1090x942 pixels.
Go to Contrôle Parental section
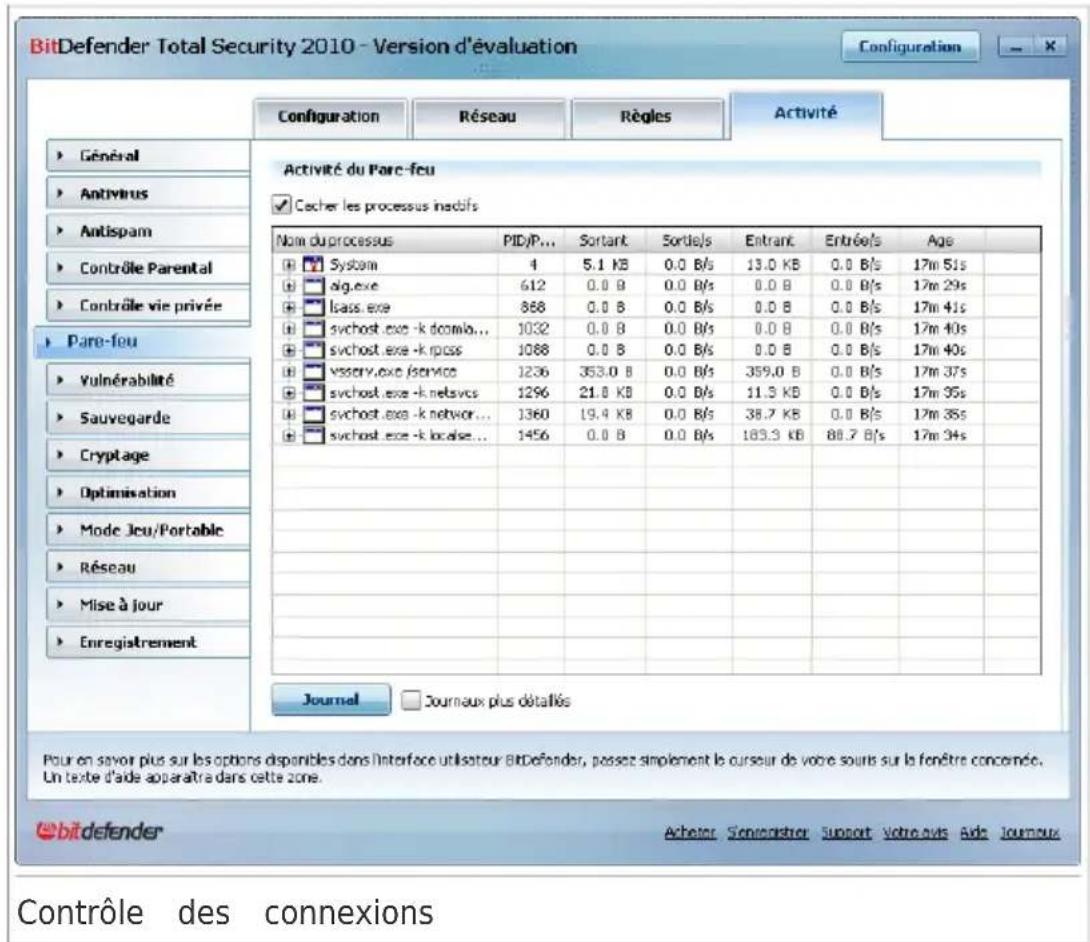pyautogui.click(x=148, y=268)
